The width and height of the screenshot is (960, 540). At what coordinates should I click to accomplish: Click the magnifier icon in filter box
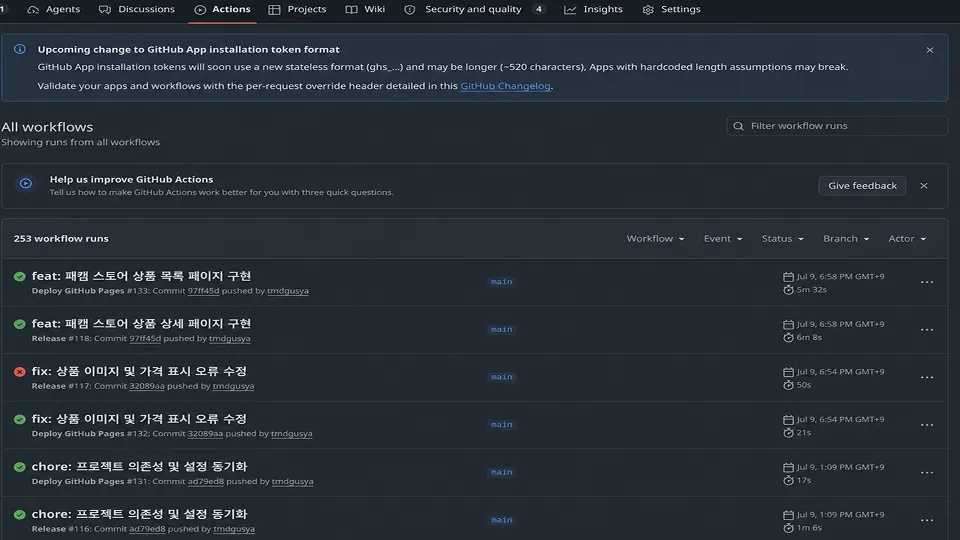pyautogui.click(x=738, y=126)
